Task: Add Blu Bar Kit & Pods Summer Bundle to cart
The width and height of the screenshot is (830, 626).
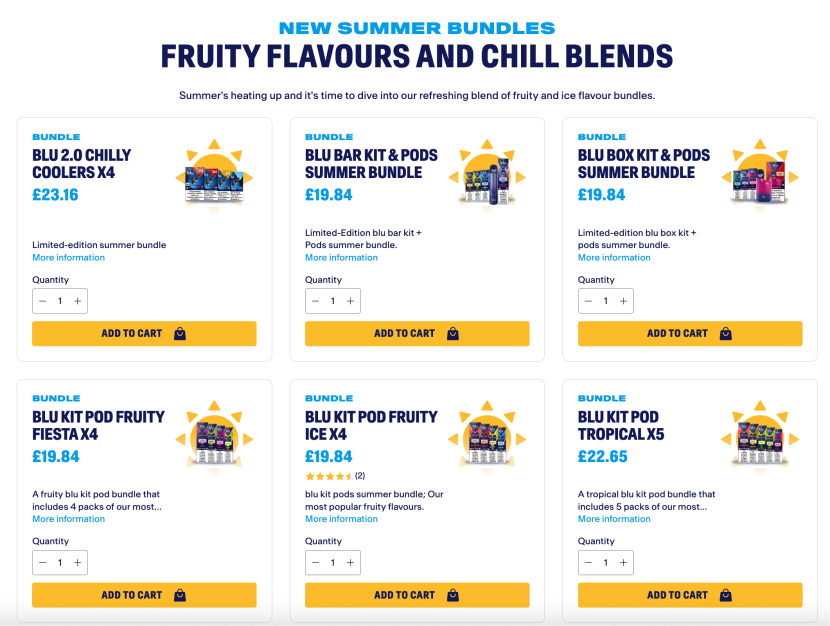Action: pyautogui.click(x=417, y=333)
